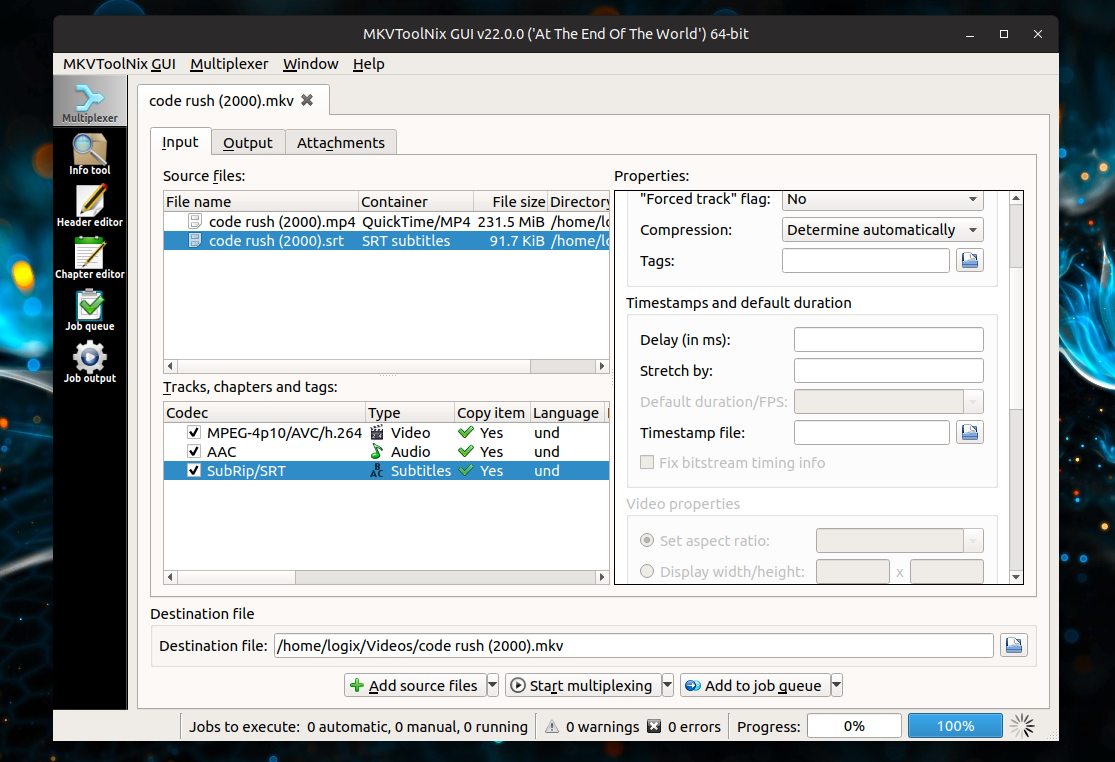Select the Set aspect ratio radio button
The image size is (1115, 762).
647,540
